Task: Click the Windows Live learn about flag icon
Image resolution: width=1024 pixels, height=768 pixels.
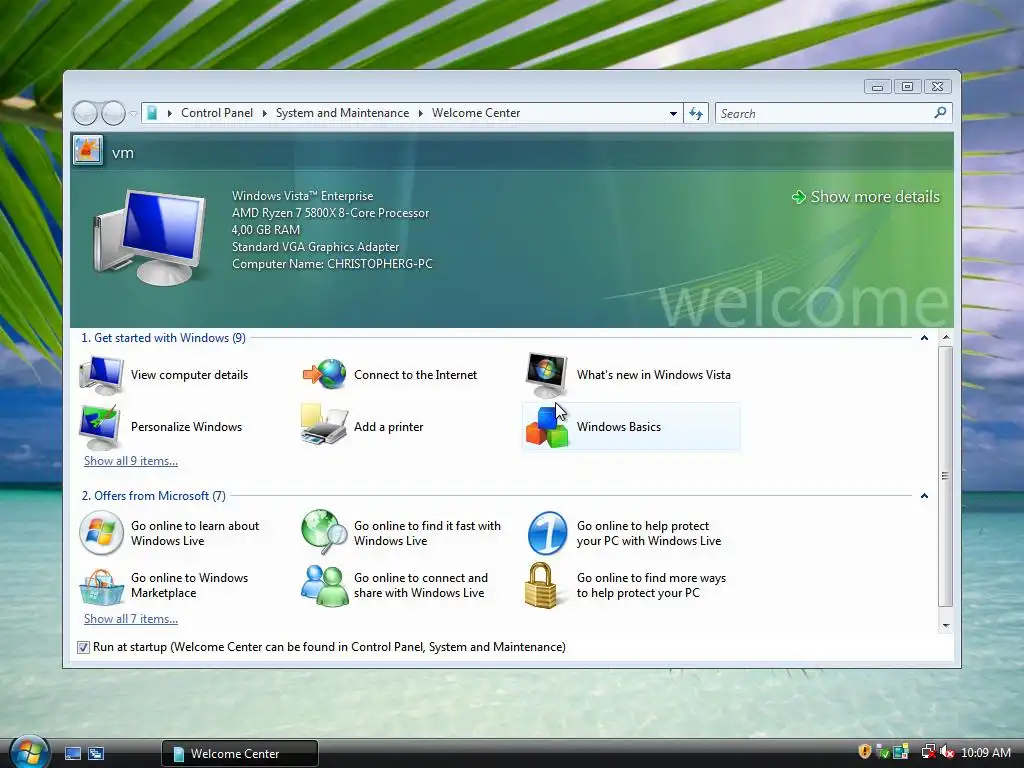Action: click(x=101, y=533)
